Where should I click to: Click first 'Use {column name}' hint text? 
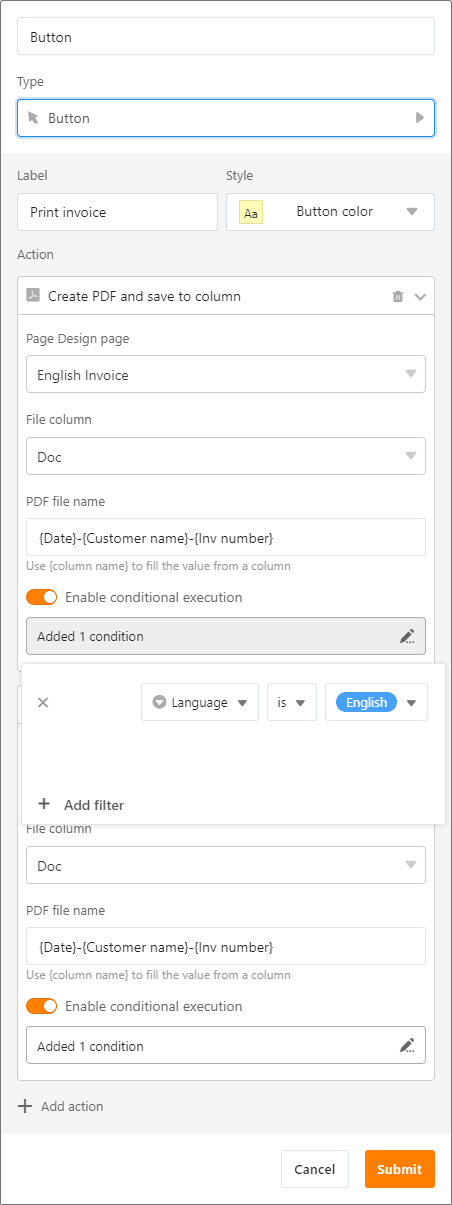point(158,566)
